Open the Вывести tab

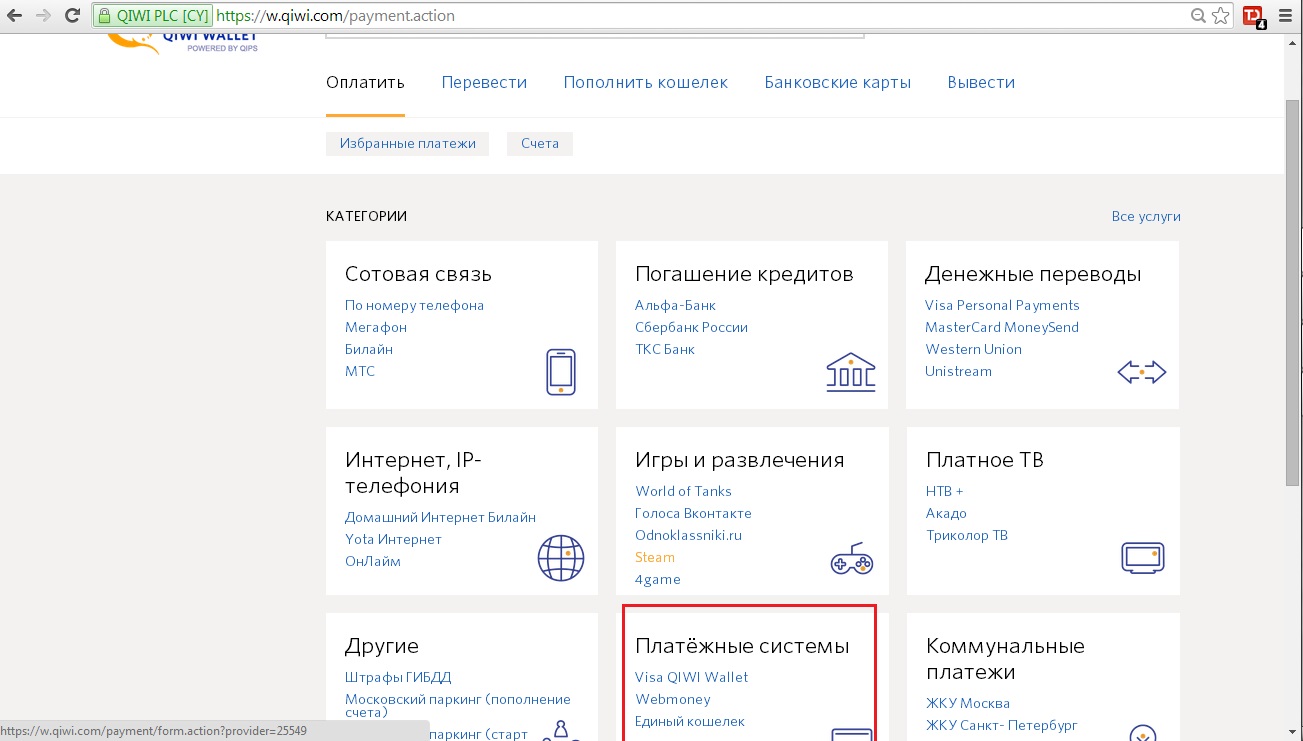pos(981,83)
